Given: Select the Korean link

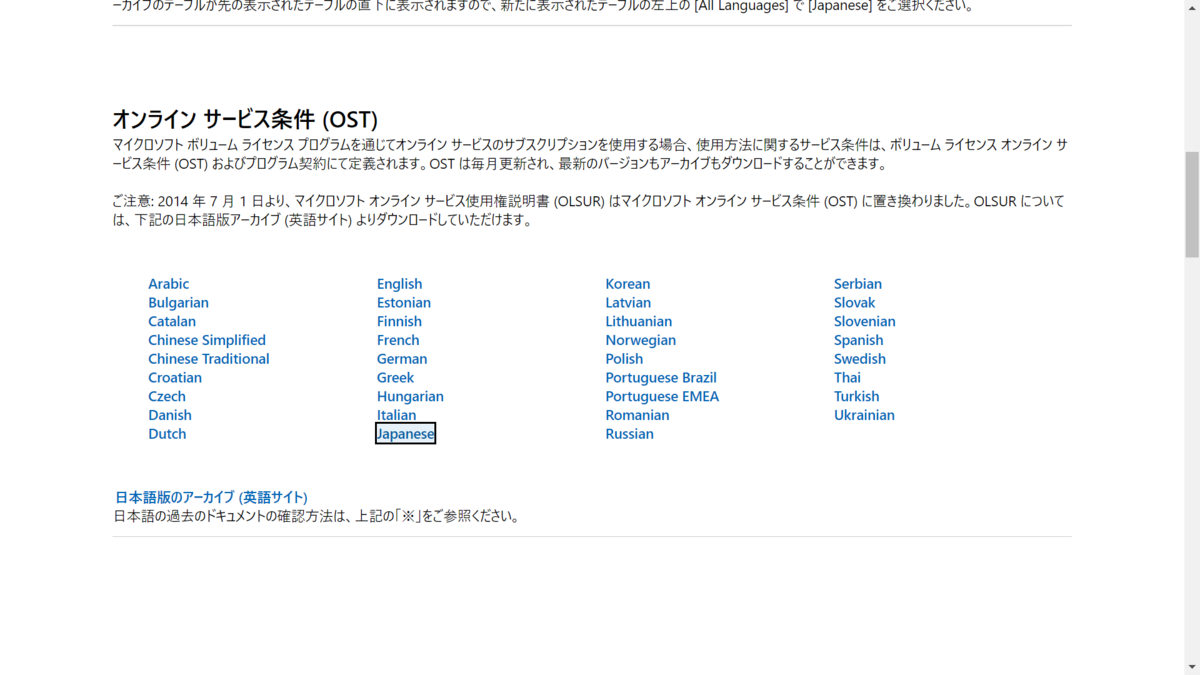Looking at the screenshot, I should click(628, 284).
